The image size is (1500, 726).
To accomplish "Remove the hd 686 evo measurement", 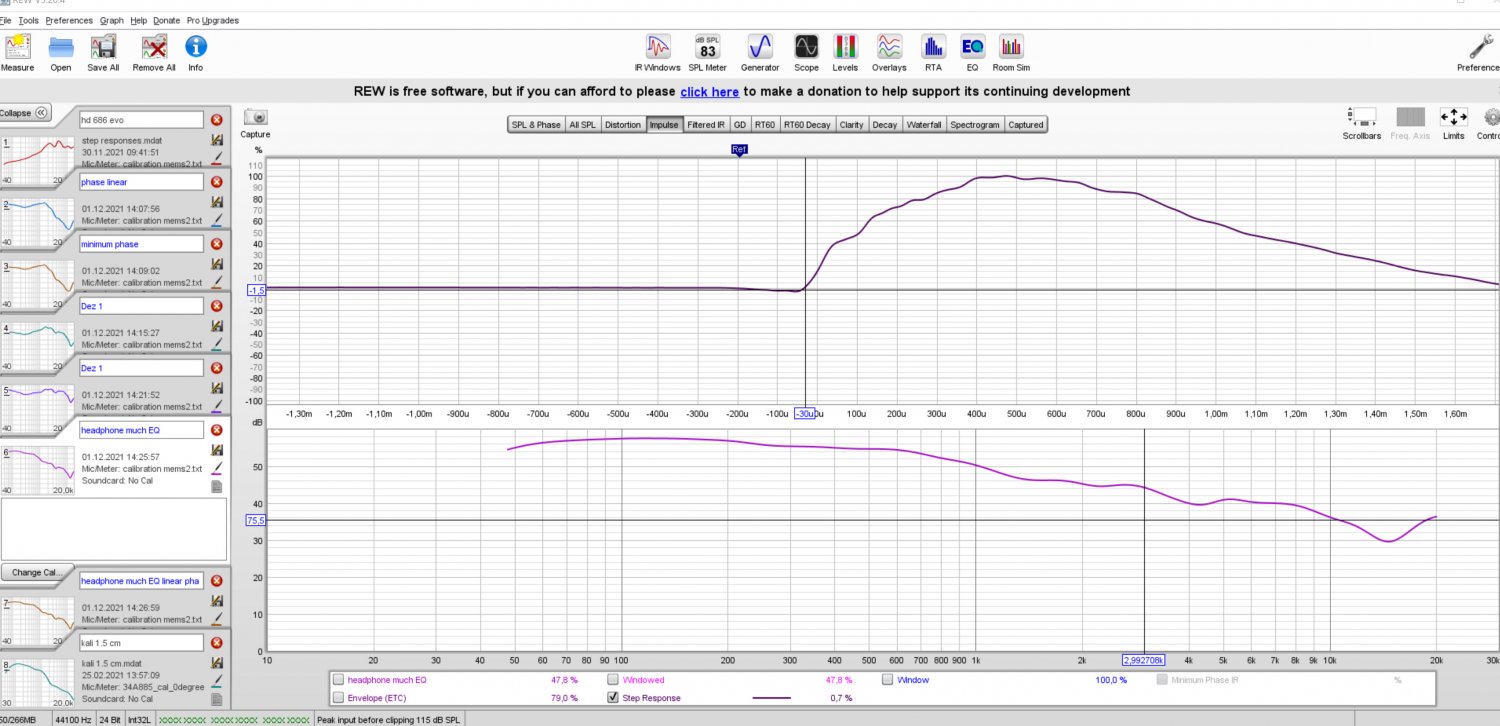I will pyautogui.click(x=216, y=120).
